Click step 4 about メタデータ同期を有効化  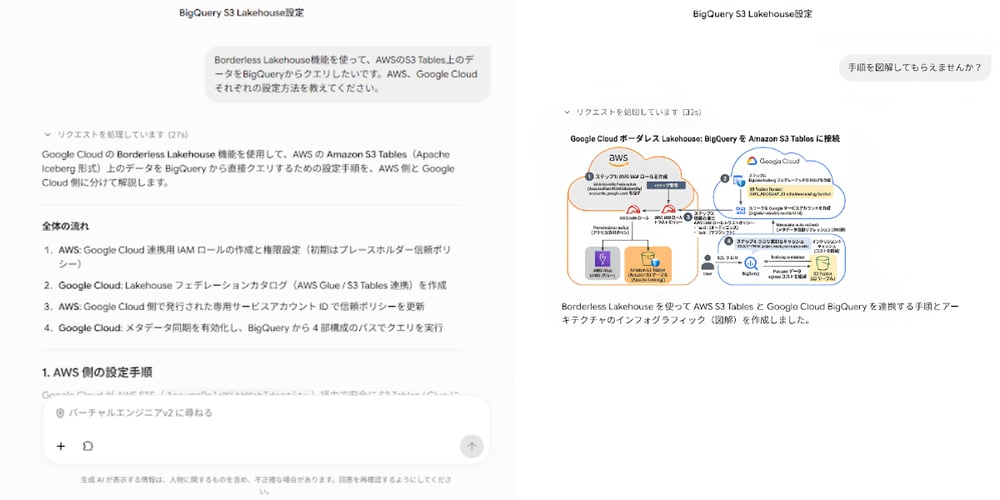click(x=244, y=328)
